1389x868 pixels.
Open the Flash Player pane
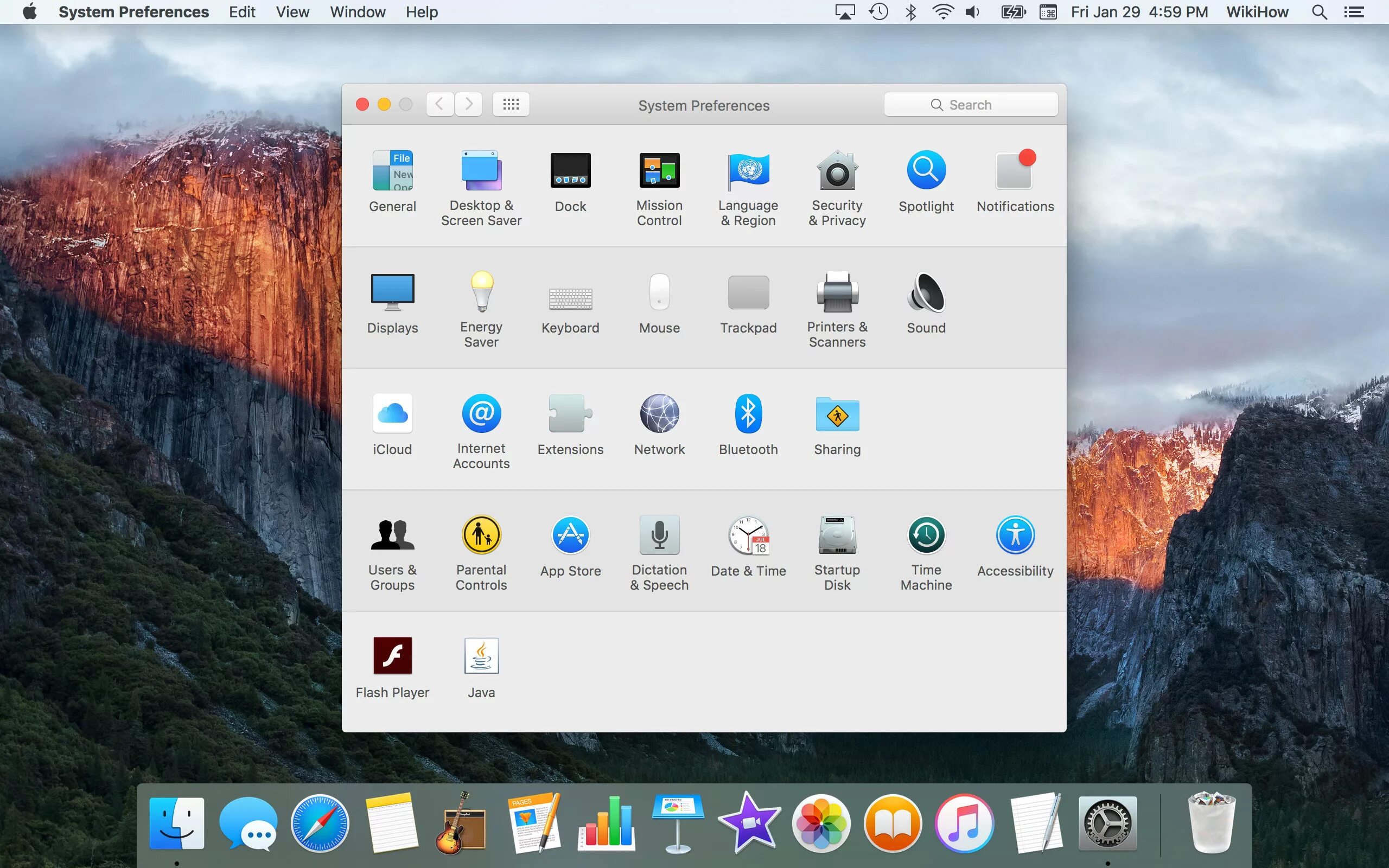coord(392,656)
